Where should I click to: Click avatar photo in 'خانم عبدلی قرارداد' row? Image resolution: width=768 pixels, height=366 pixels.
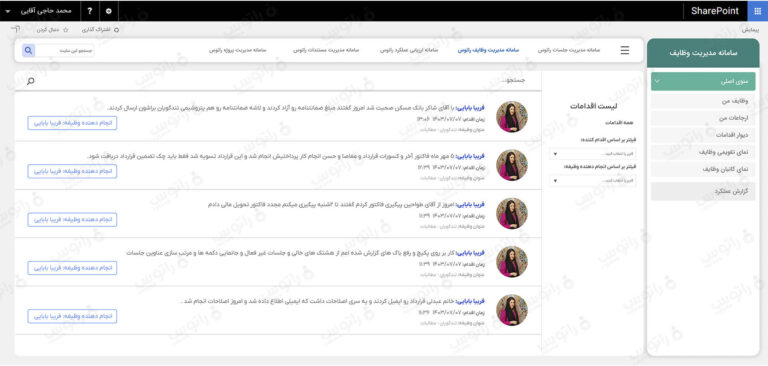click(x=512, y=310)
